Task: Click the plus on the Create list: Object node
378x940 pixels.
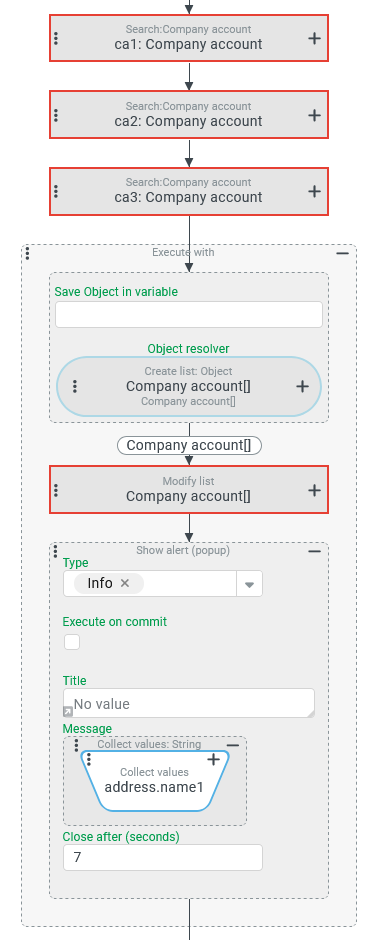Action: [303, 387]
